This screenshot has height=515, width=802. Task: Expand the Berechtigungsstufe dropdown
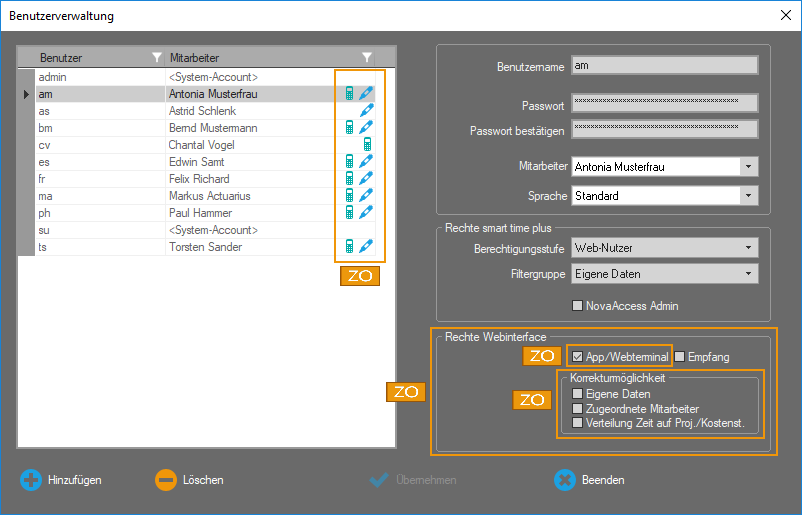(x=747, y=248)
